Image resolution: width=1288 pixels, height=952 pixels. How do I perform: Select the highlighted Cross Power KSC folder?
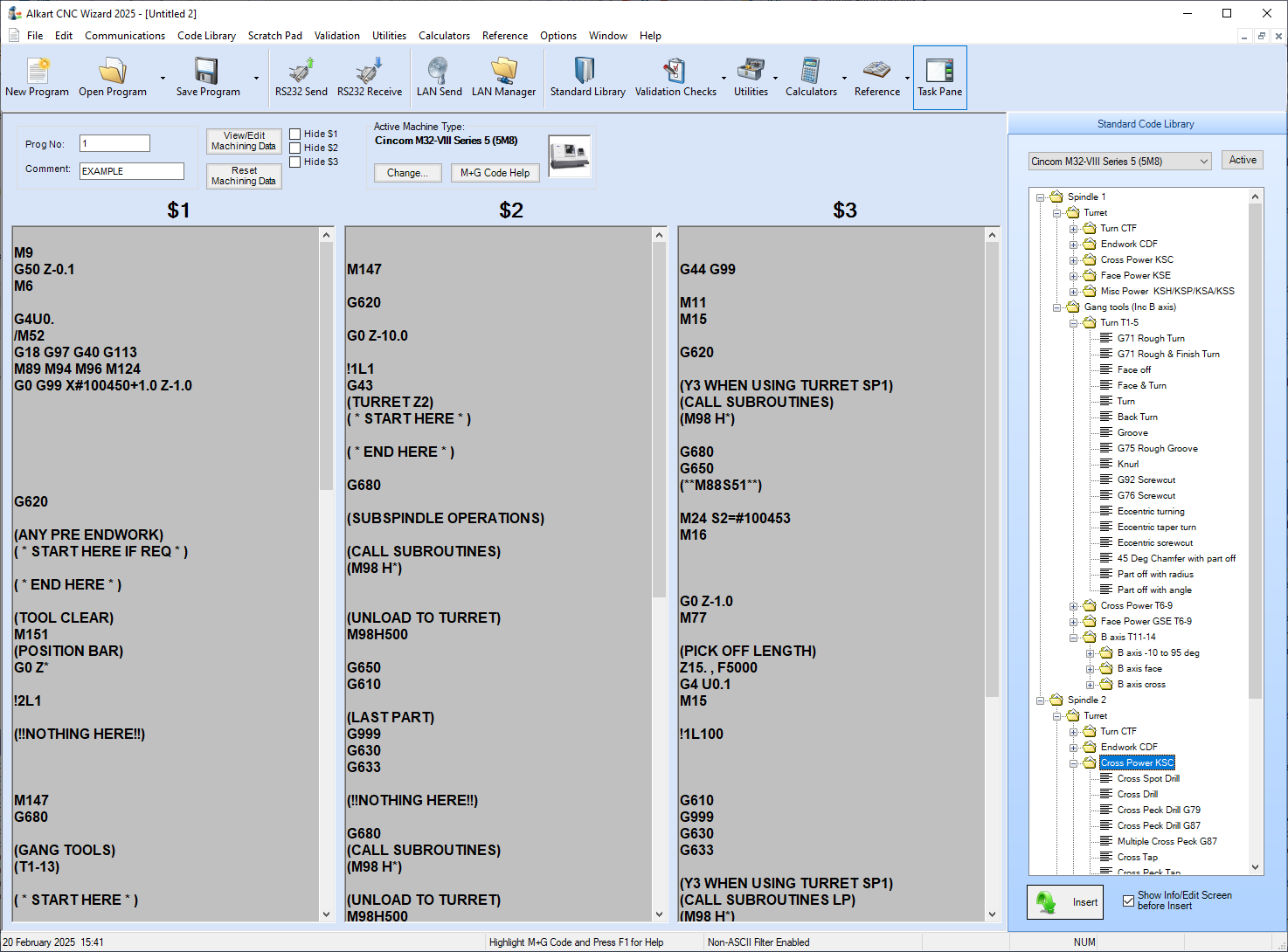click(1137, 762)
